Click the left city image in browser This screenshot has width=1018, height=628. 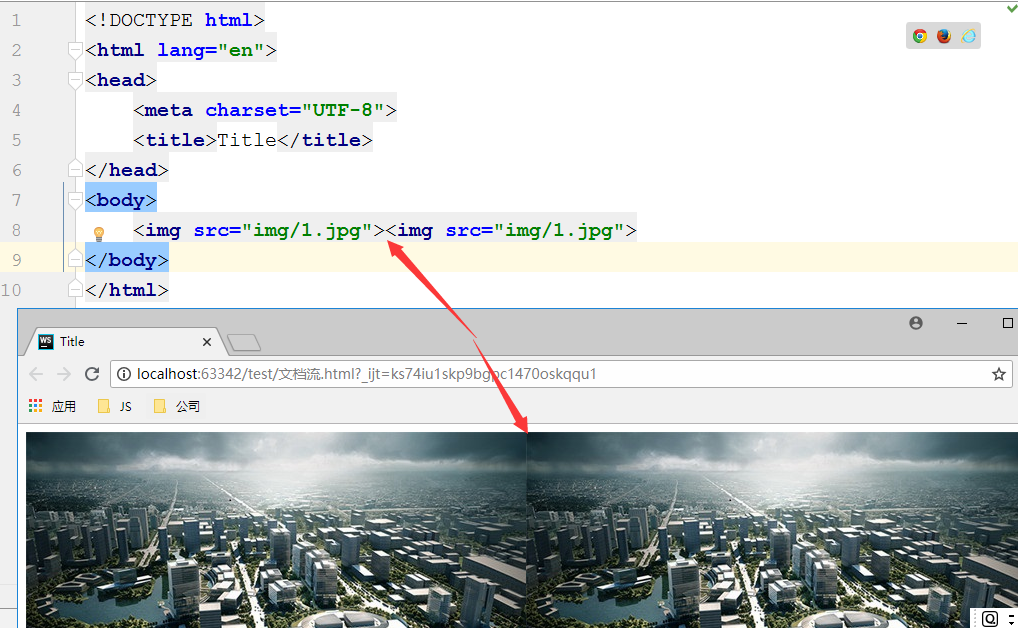(276, 530)
